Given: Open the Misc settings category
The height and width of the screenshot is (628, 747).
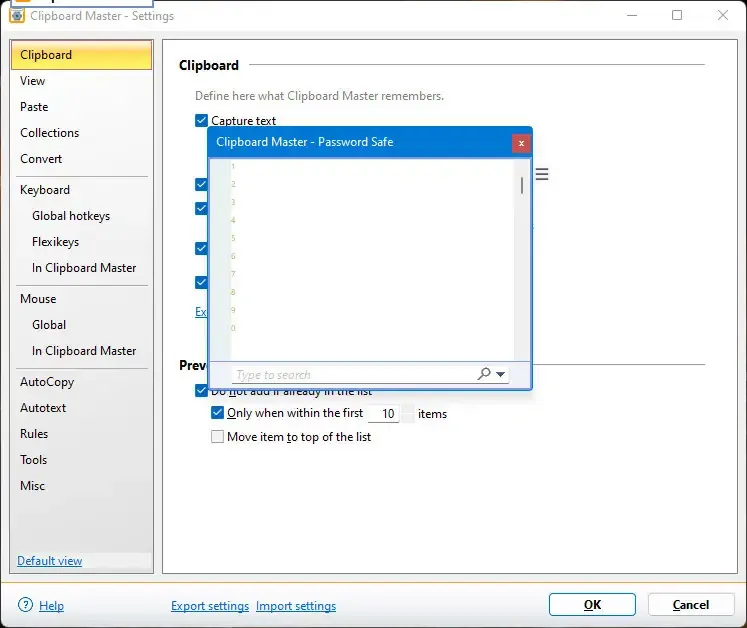Looking at the screenshot, I should (81, 486).
